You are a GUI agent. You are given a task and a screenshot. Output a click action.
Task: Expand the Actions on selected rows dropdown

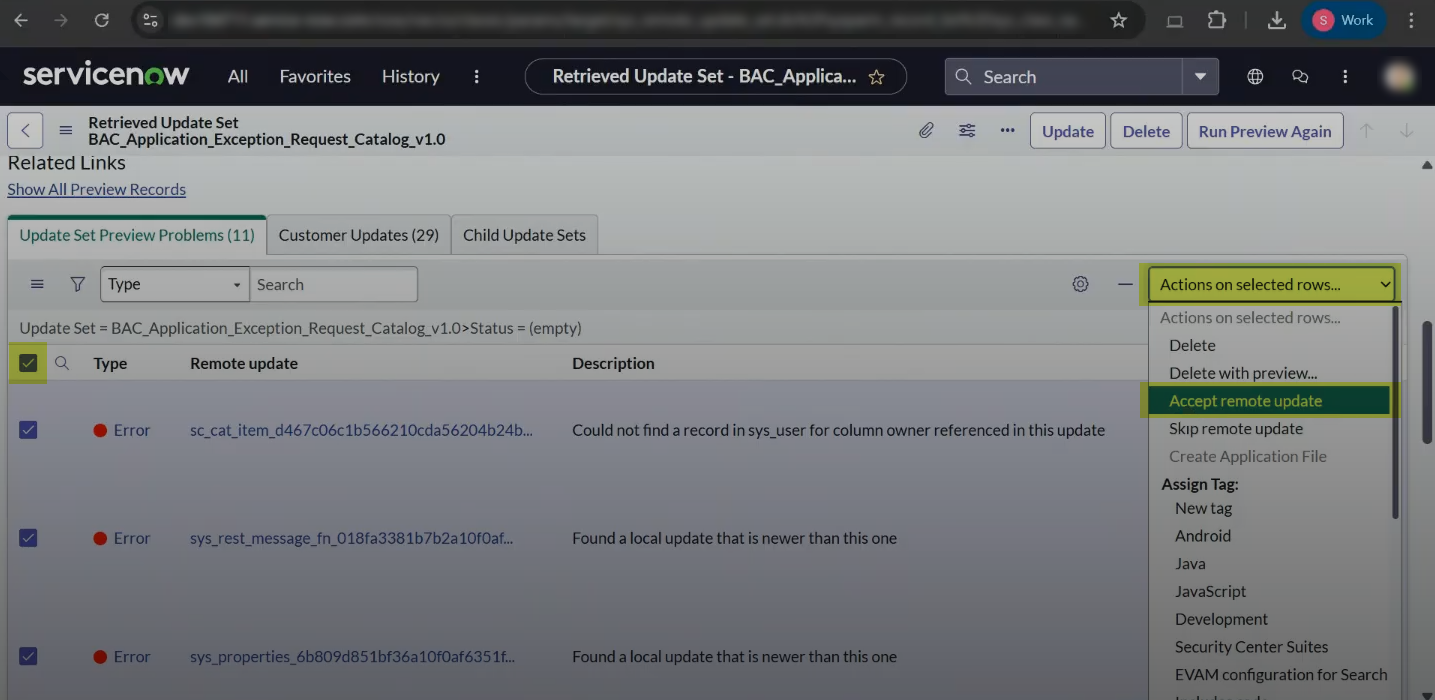click(1274, 284)
